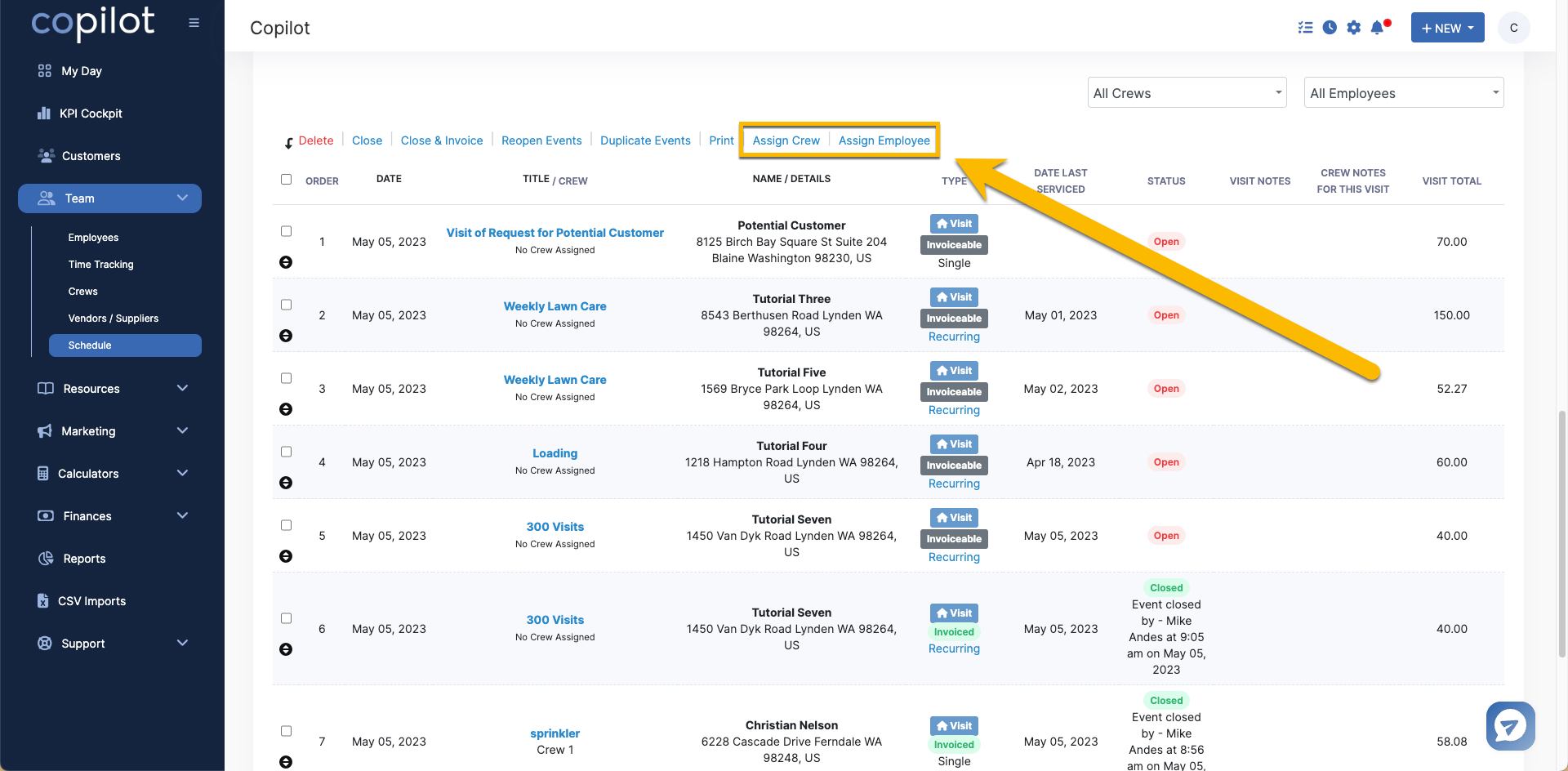Click Assign Crew action
The image size is (1568, 771).
click(x=786, y=140)
